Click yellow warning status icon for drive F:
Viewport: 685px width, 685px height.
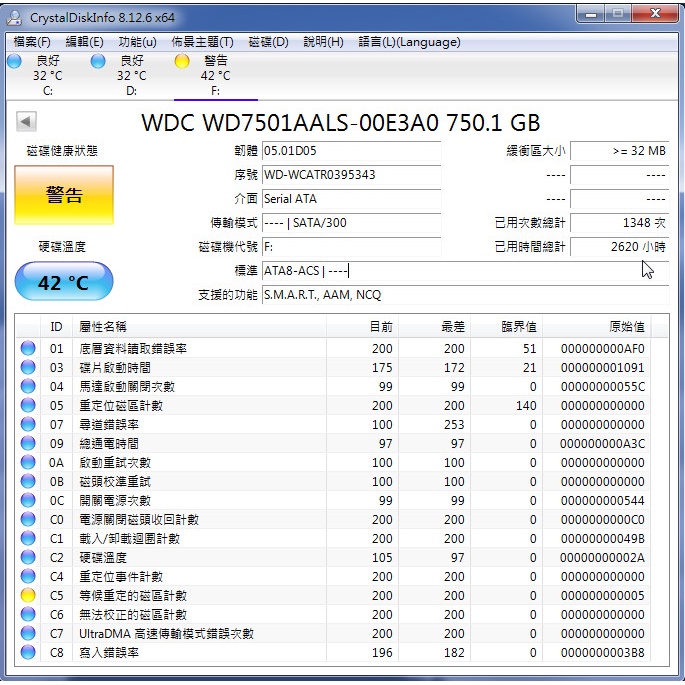coord(181,61)
